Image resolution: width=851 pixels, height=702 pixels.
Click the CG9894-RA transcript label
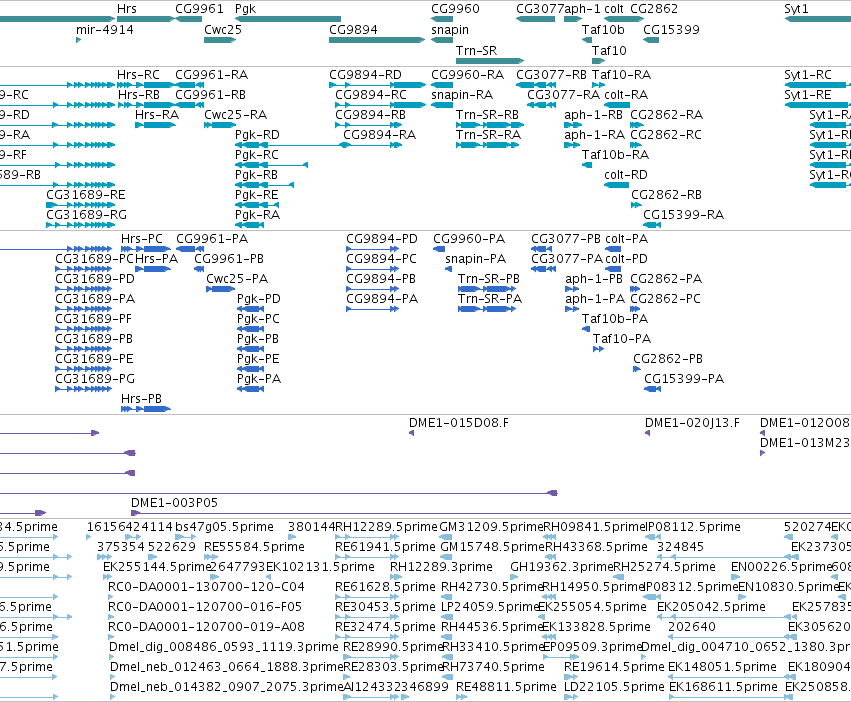coord(379,135)
